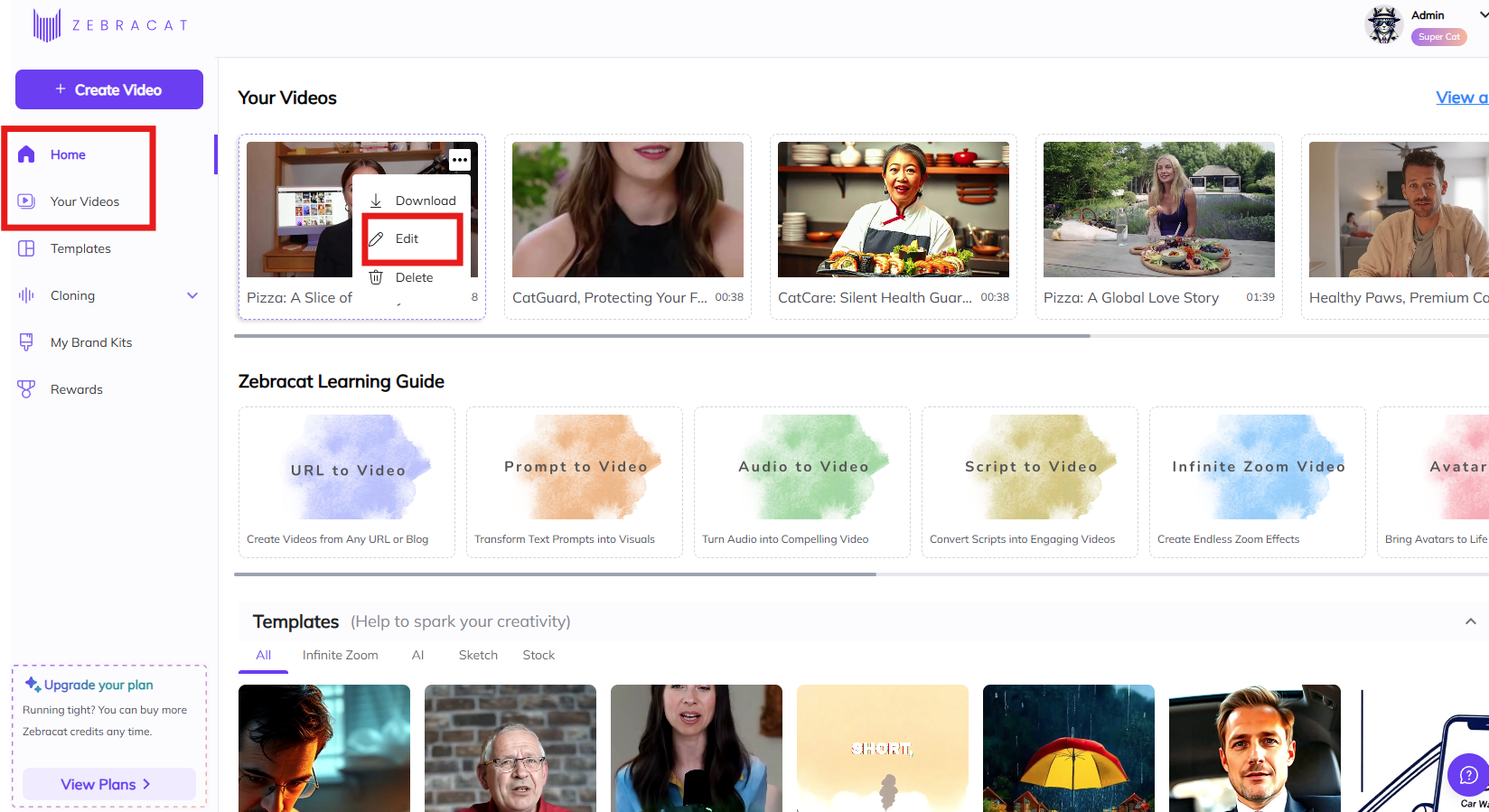
Task: Click the Zebracat logo
Action: coord(110,25)
